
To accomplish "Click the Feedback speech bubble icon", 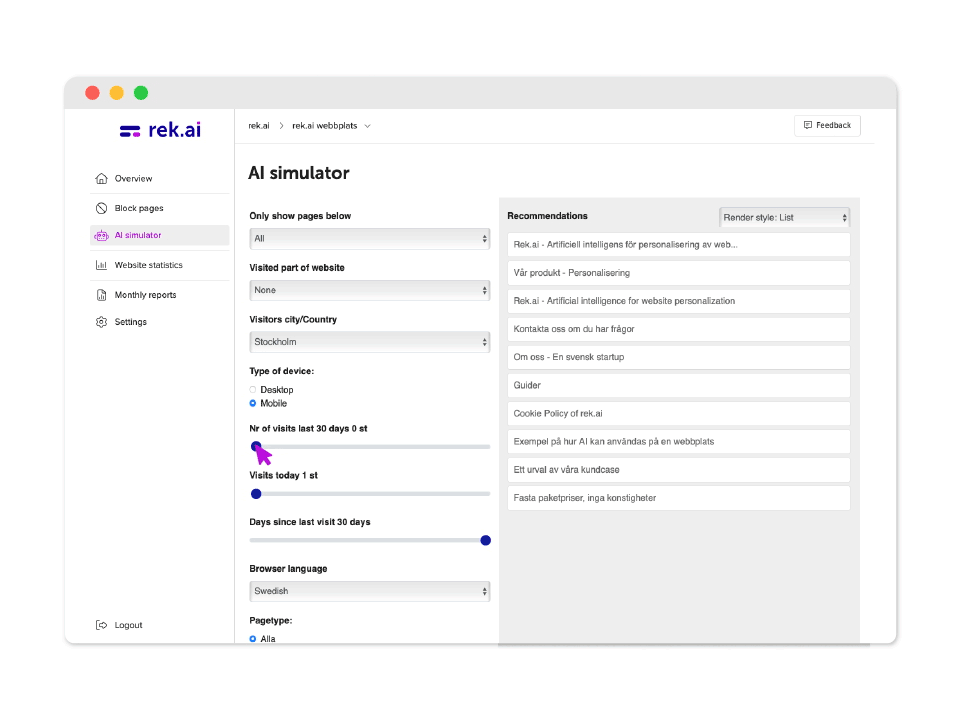I will 808,125.
